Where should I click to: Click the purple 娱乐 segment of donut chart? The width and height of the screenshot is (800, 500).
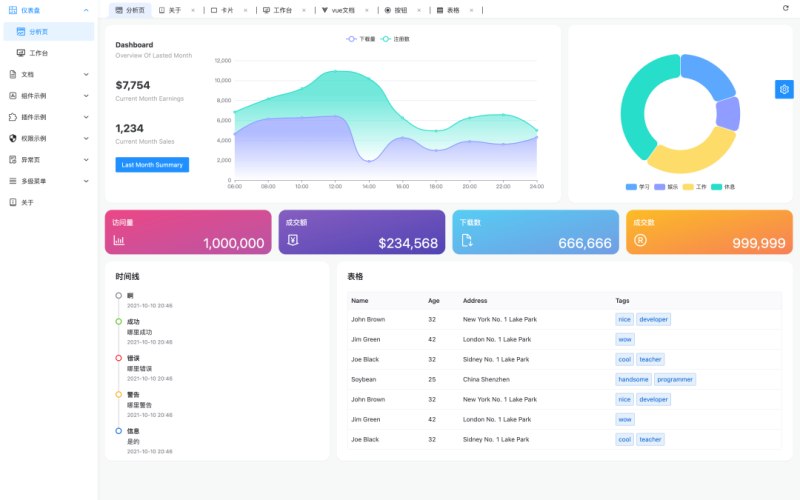(728, 113)
